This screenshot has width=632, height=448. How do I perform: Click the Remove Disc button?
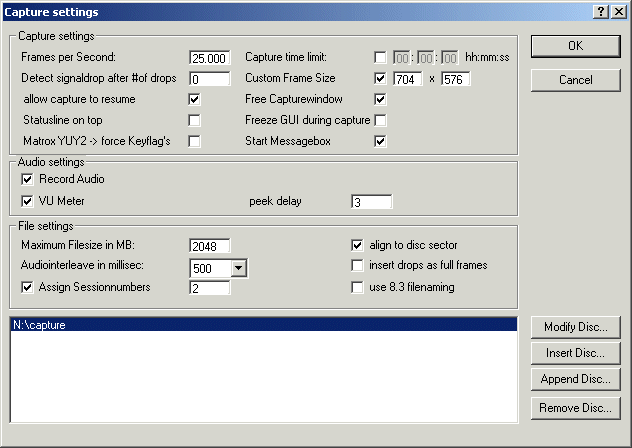tap(575, 408)
